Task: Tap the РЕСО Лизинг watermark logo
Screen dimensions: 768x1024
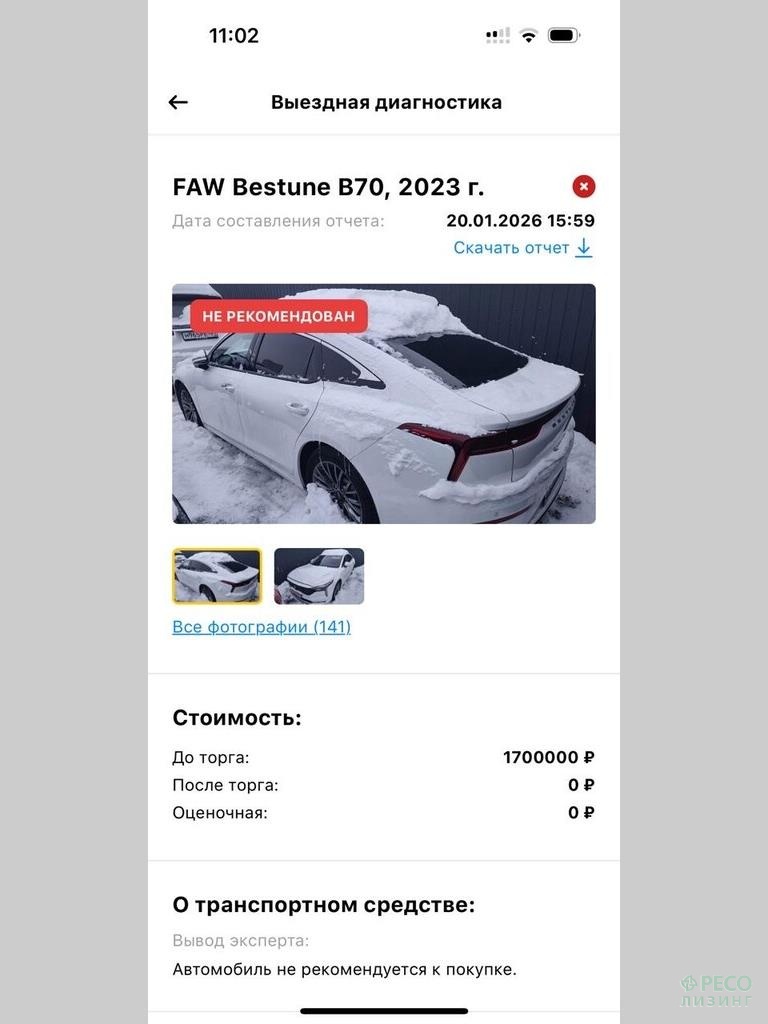Action: [x=716, y=991]
